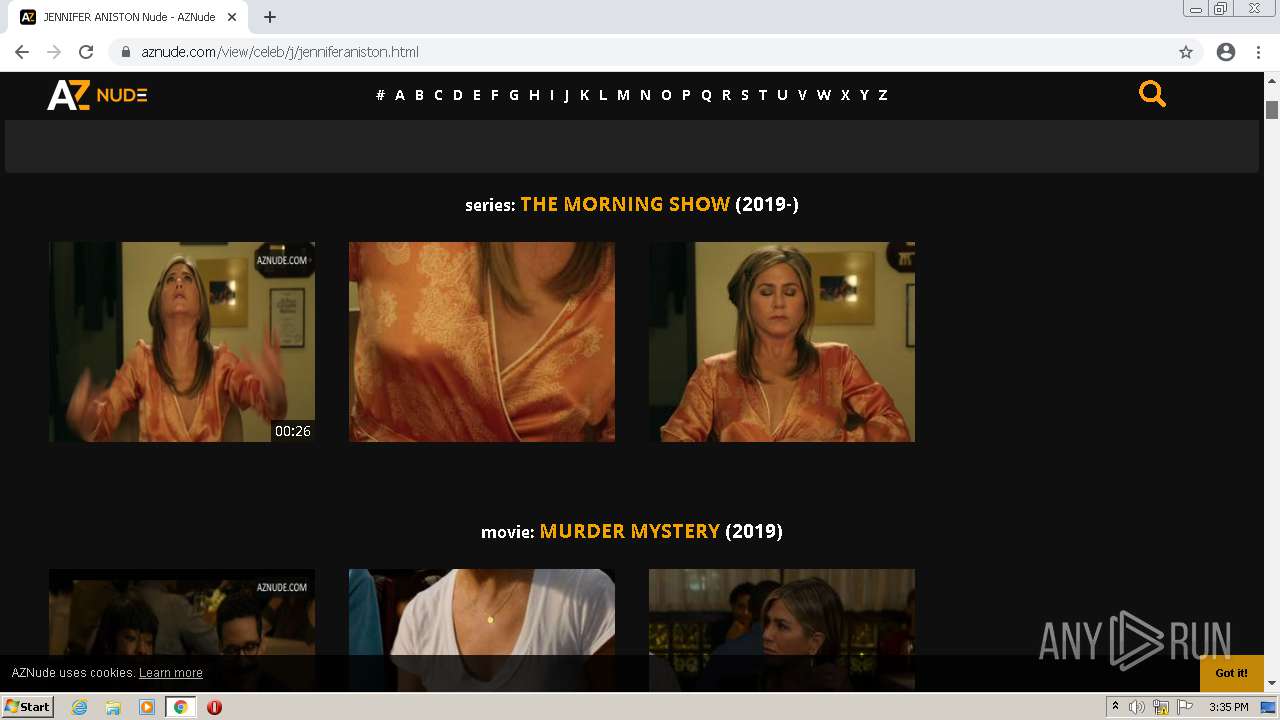1280x720 pixels.
Task: Click the red Opera taskbar icon
Action: tap(214, 707)
